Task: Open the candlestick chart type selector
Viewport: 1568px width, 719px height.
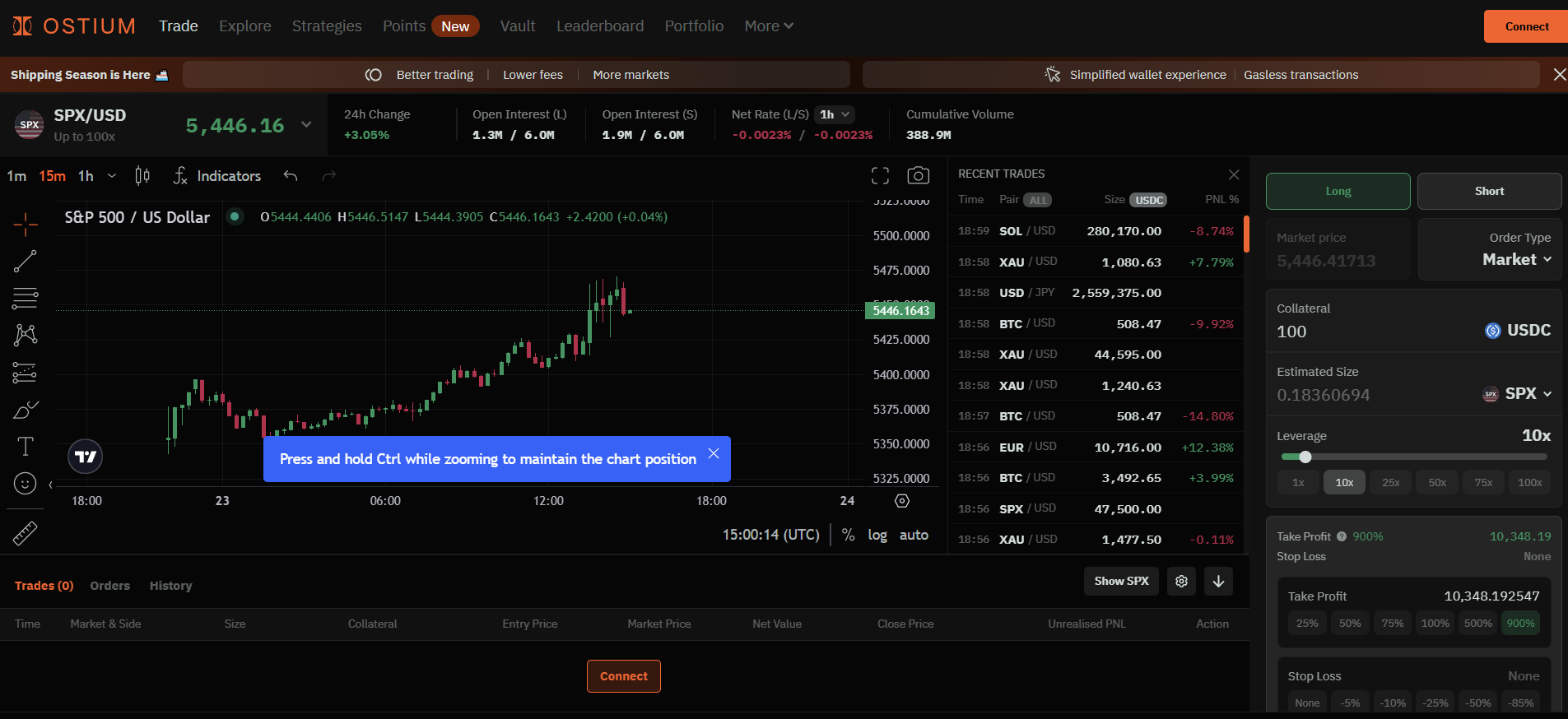Action: (x=142, y=176)
